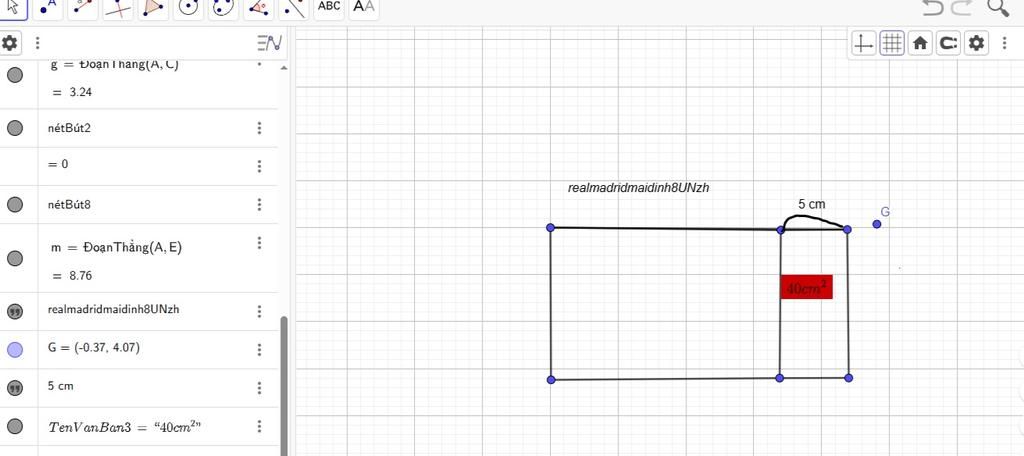
Task: Select the Line through two points tool
Action: click(82, 7)
